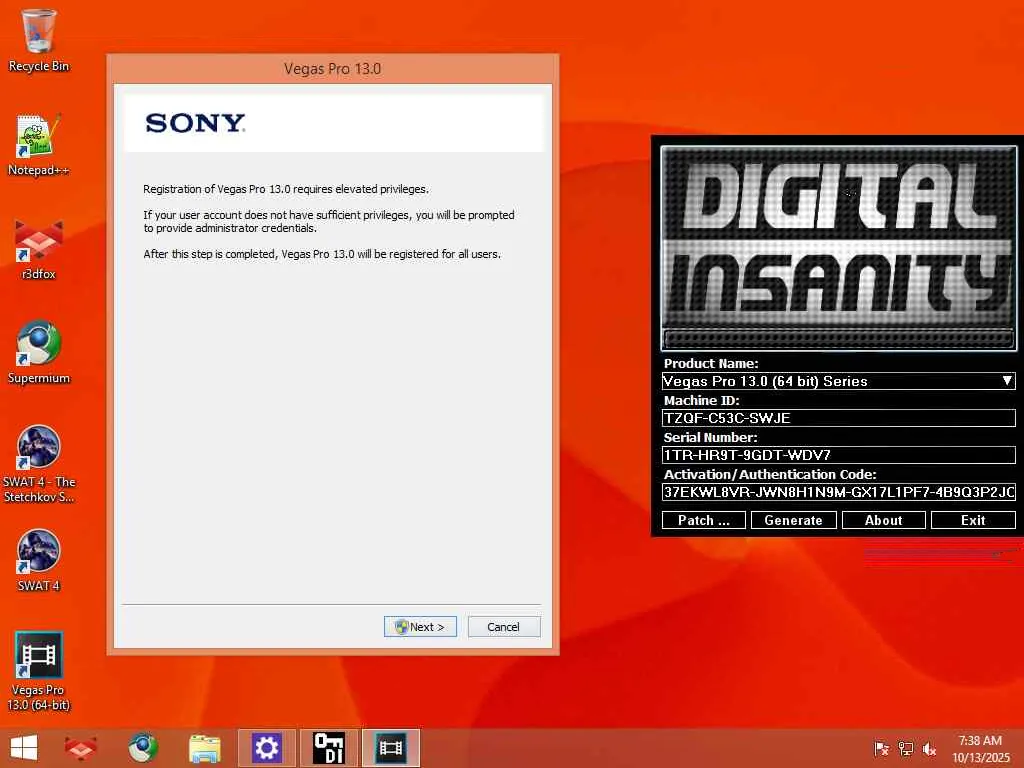Viewport: 1024px width, 768px height.
Task: Click the 'Product Name:' label
Action: click(x=711, y=363)
